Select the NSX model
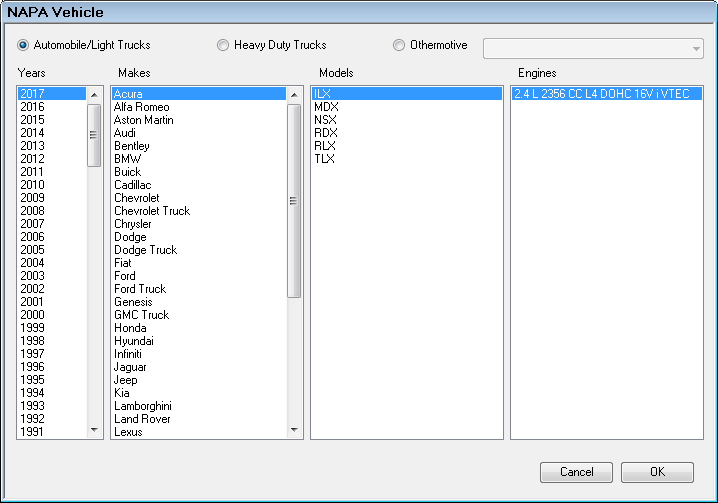 point(325,120)
